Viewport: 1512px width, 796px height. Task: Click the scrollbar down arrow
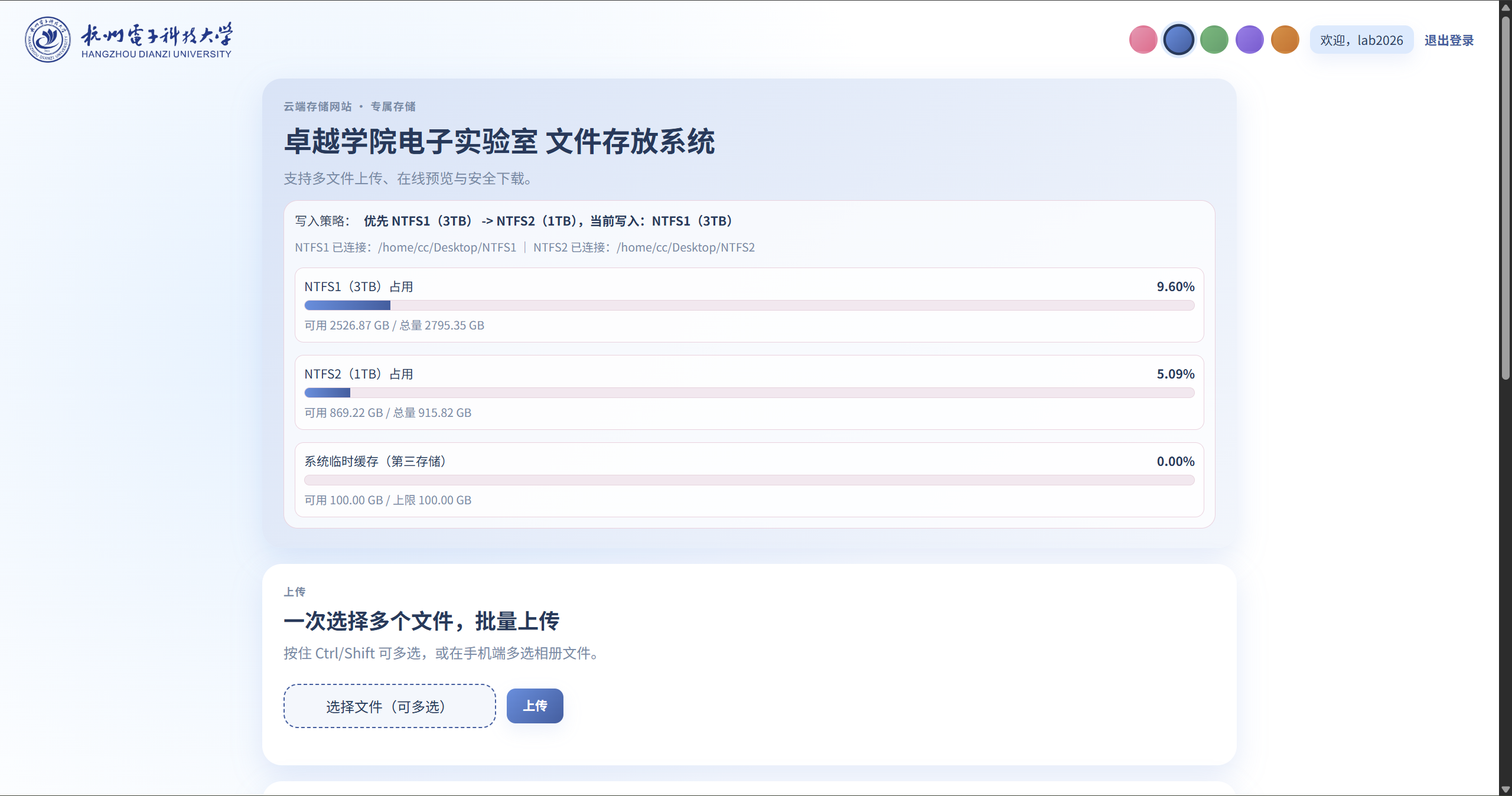click(x=1506, y=789)
